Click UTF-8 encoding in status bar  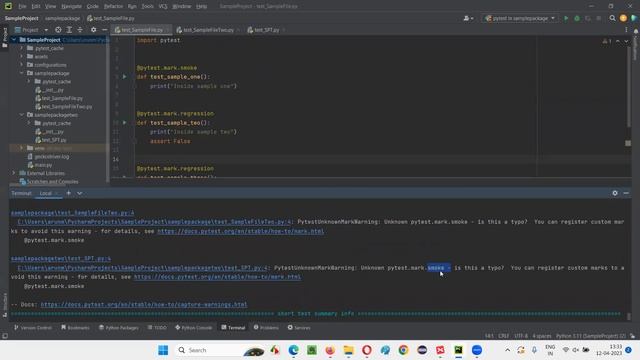[x=521, y=336]
